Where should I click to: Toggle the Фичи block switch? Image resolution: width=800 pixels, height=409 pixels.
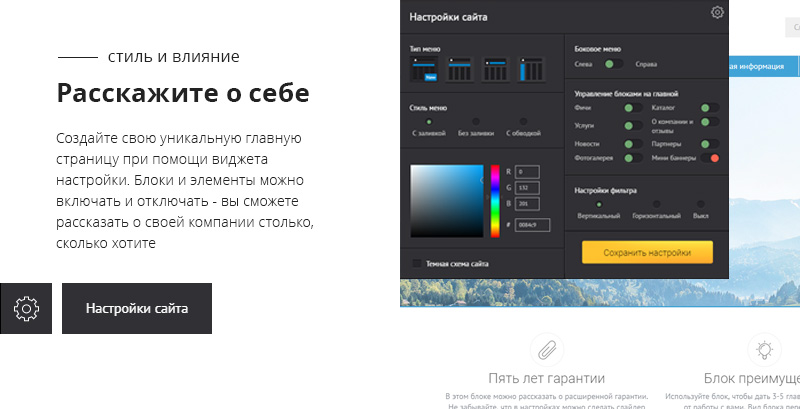[633, 108]
